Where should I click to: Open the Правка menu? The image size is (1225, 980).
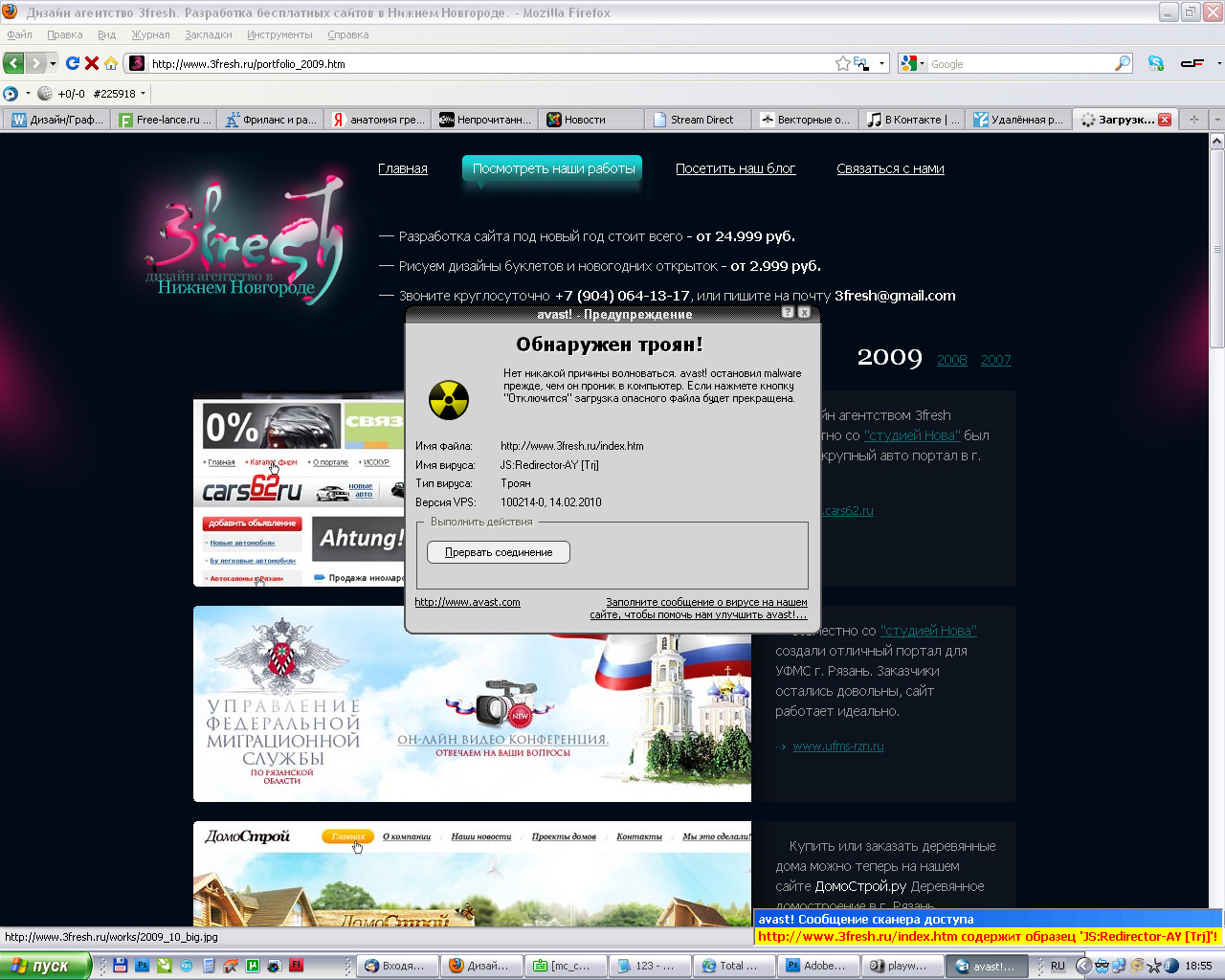[64, 34]
